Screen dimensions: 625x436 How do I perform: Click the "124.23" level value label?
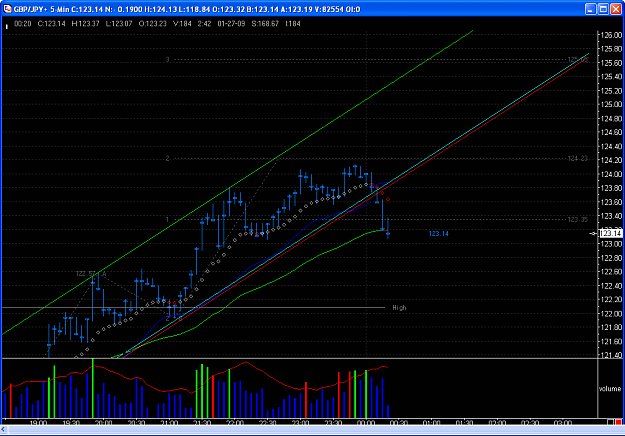(x=578, y=159)
